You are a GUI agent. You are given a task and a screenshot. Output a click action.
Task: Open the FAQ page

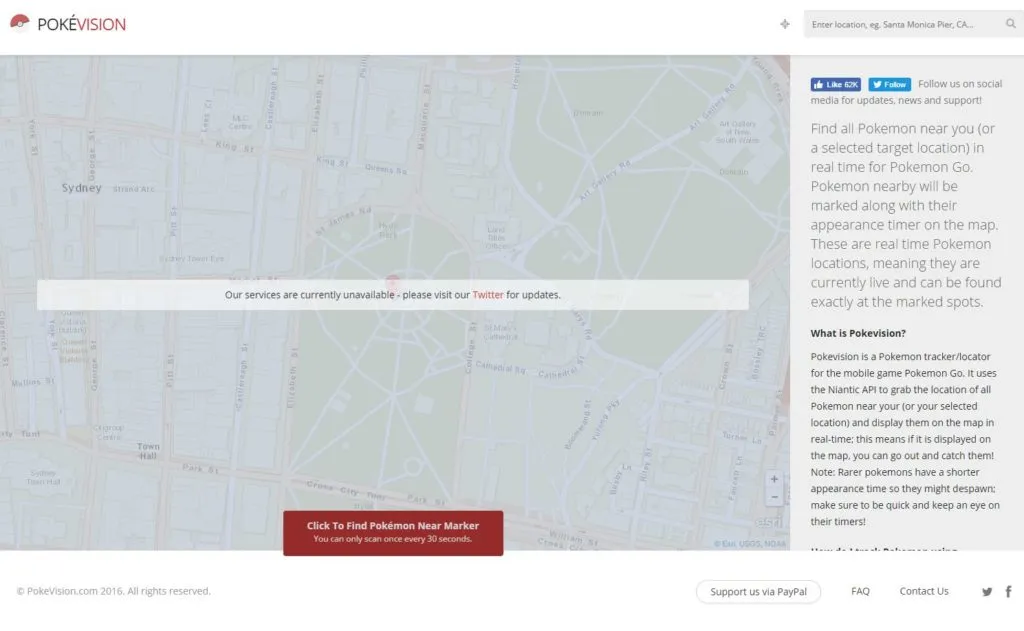860,591
